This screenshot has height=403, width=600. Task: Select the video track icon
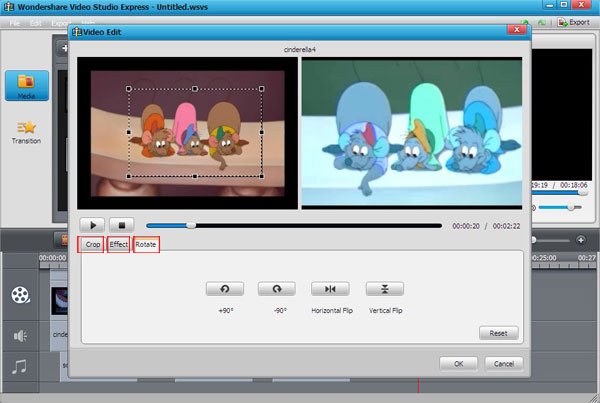point(21,294)
